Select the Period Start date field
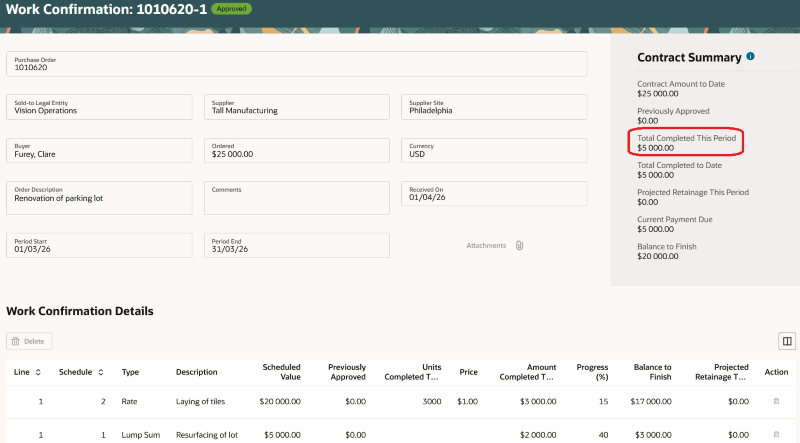The height and width of the screenshot is (443, 800). point(99,245)
